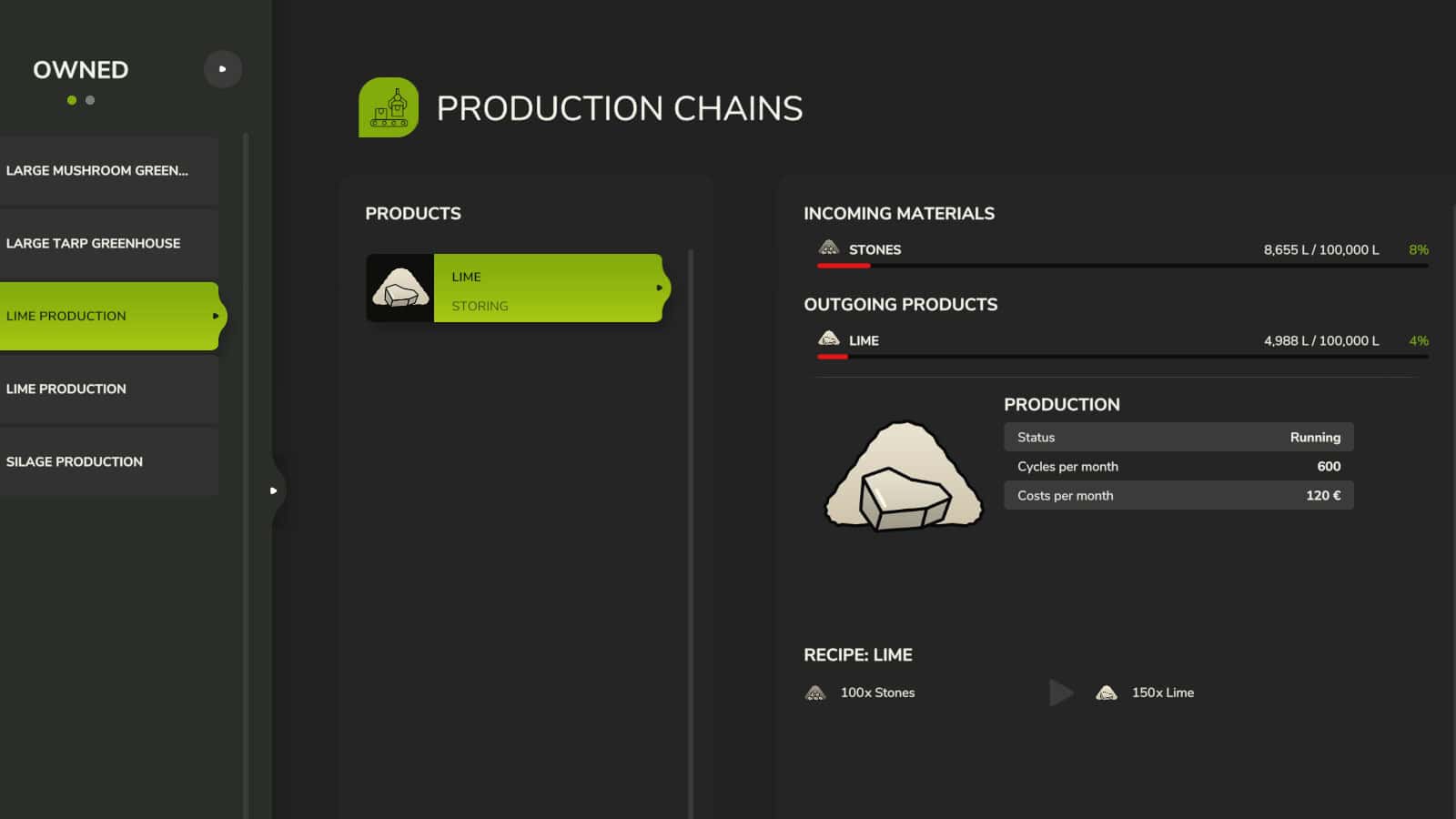
Task: Select the second grey page dot under Owned
Action: coord(90,100)
